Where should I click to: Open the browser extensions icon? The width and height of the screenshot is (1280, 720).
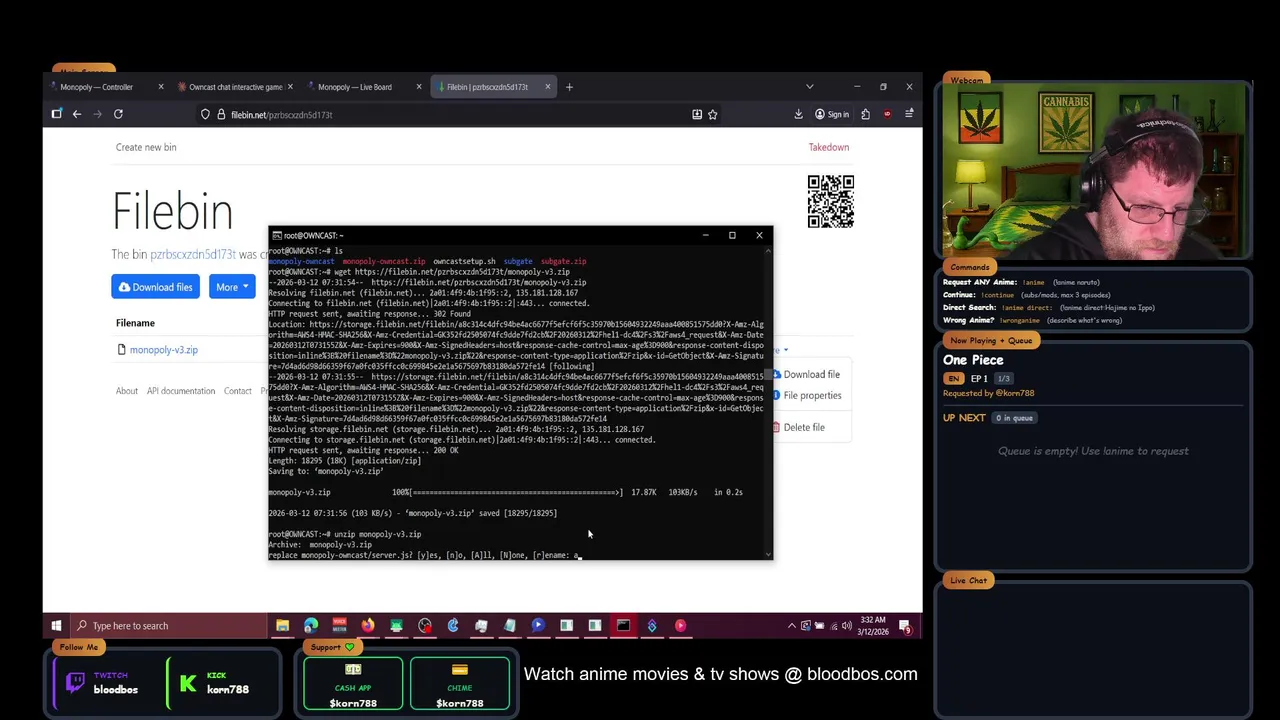865,114
